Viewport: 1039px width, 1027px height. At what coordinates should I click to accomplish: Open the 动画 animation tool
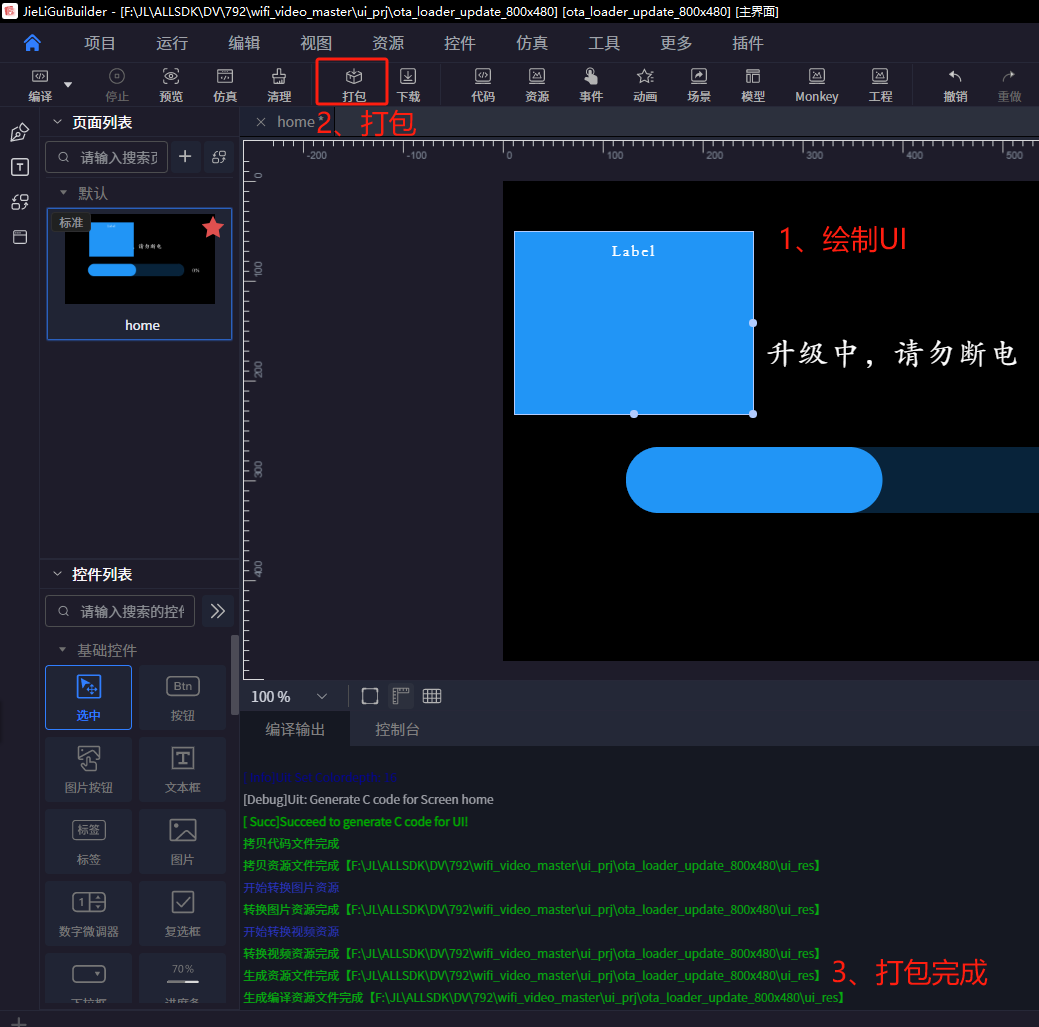(x=645, y=85)
